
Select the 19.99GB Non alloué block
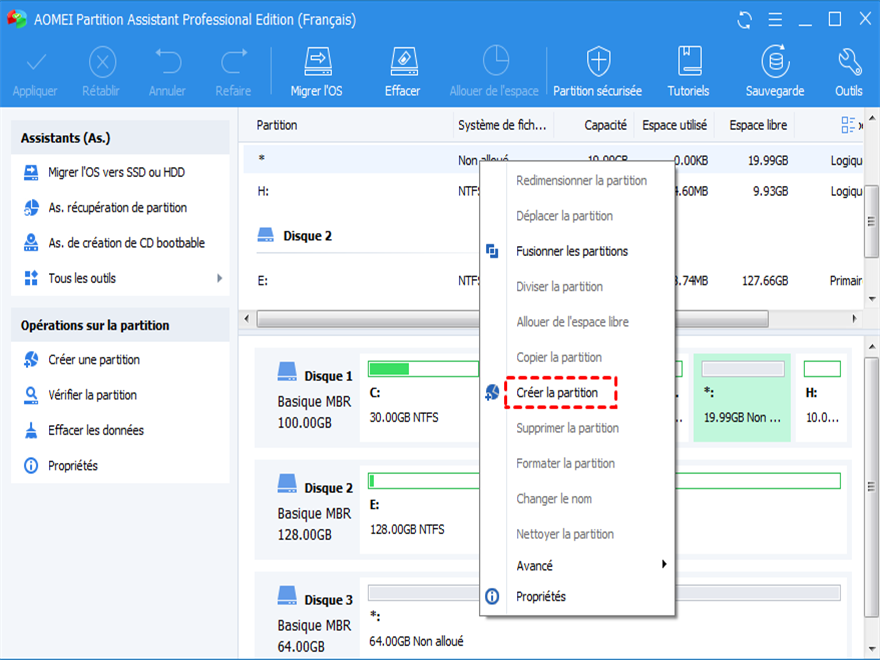pyautogui.click(x=742, y=397)
